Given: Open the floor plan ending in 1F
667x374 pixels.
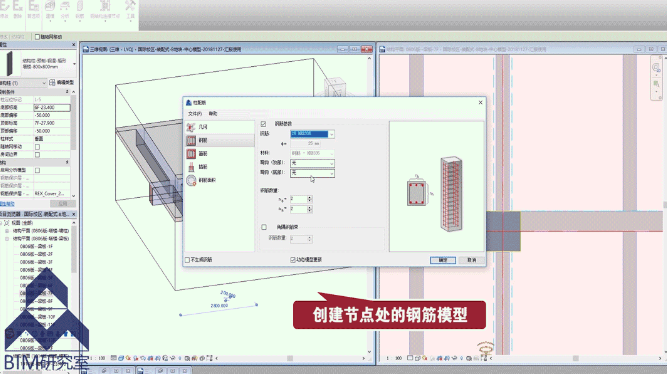Looking at the screenshot, I should 36,246.
